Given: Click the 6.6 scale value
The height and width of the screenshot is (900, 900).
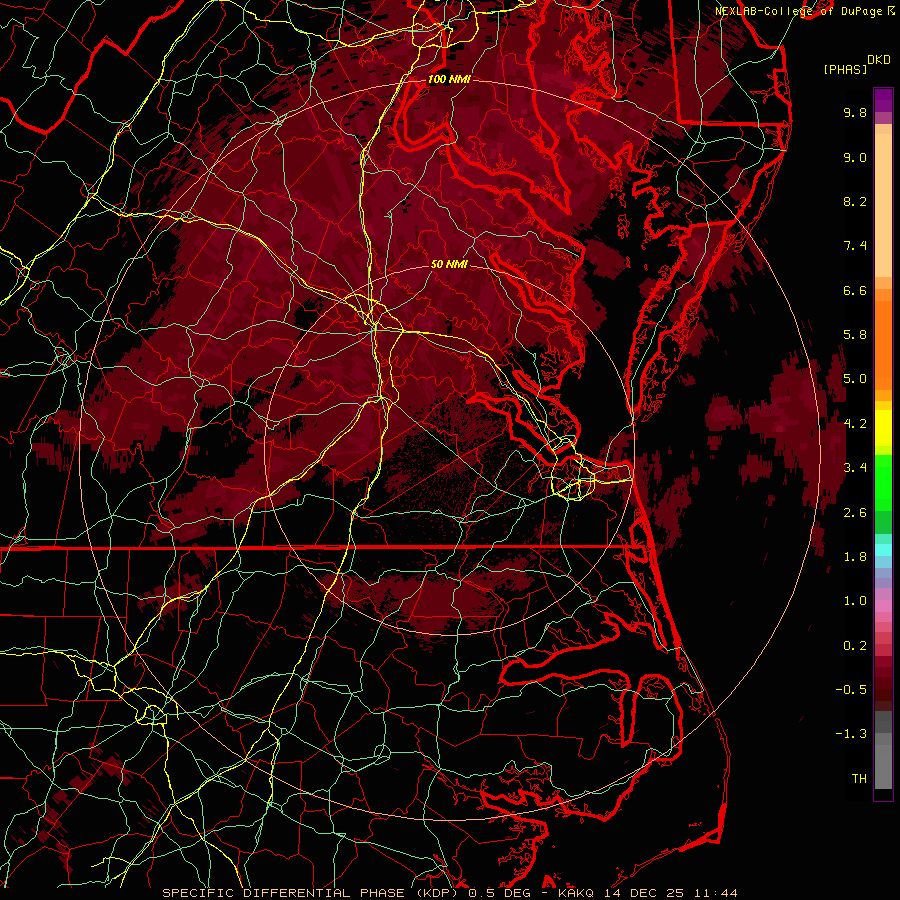Looking at the screenshot, I should tap(855, 290).
